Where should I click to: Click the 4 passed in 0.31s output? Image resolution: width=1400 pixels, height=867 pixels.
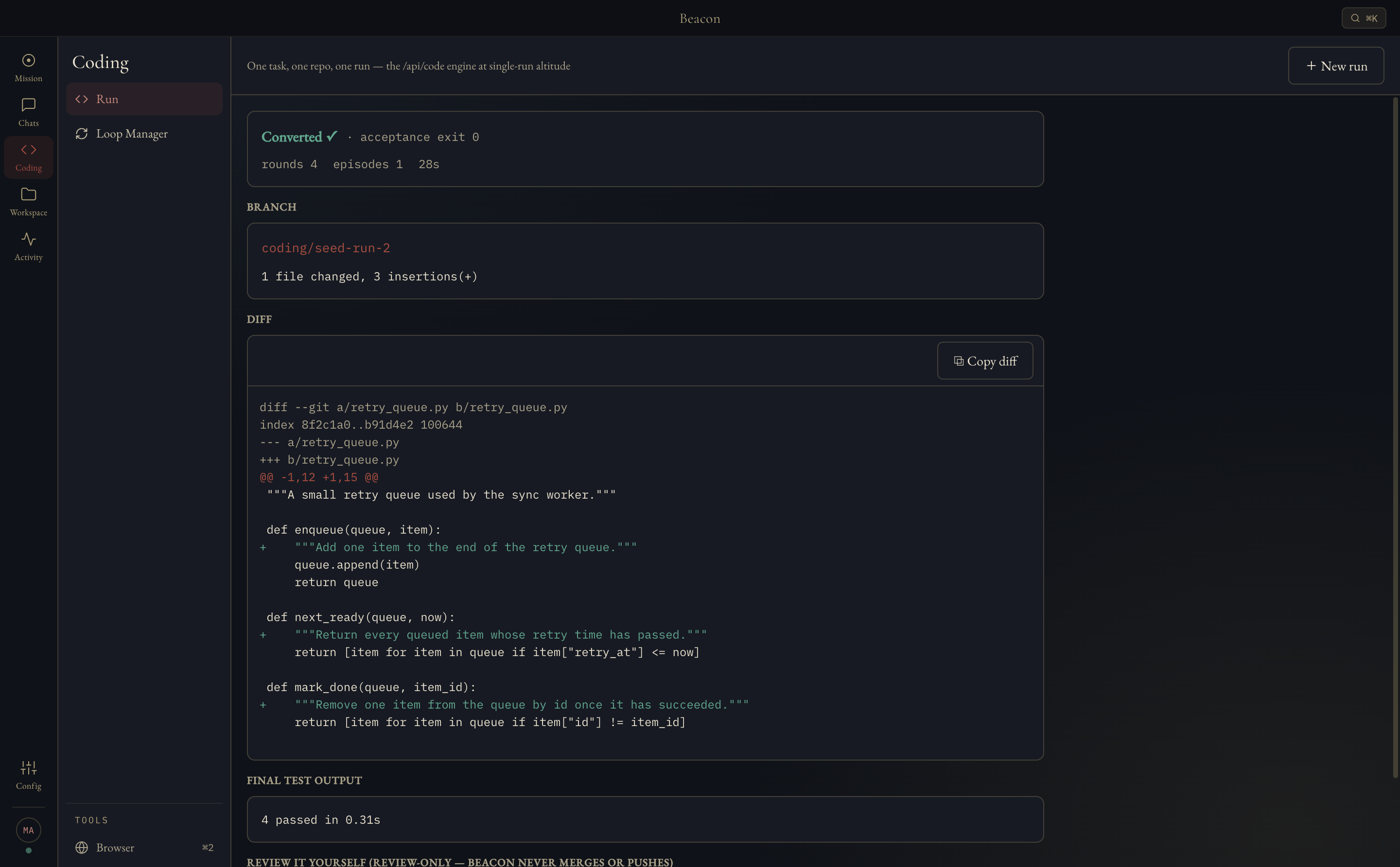(x=321, y=820)
